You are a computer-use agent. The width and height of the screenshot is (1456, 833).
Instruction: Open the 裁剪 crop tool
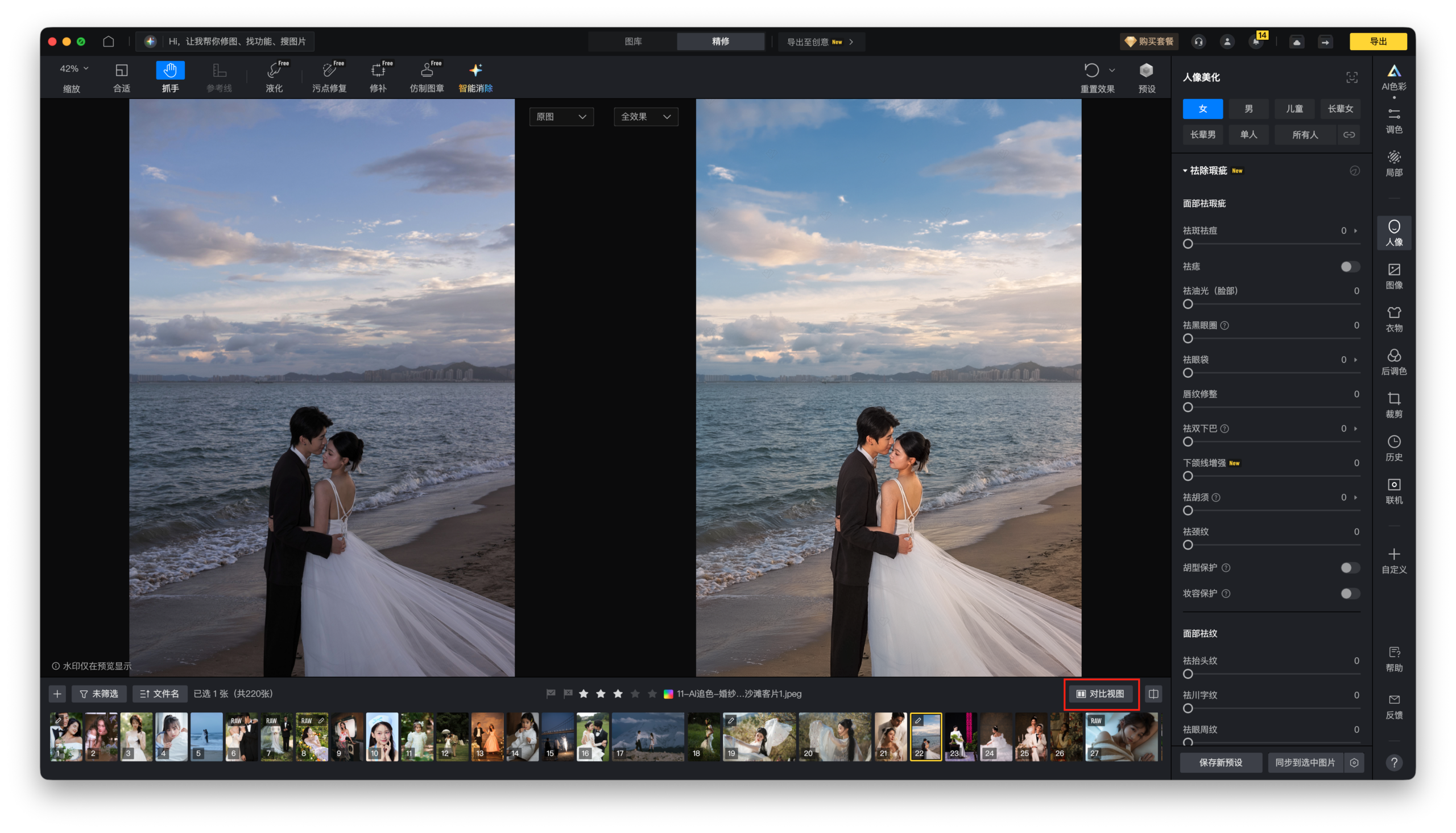pyautogui.click(x=1393, y=405)
